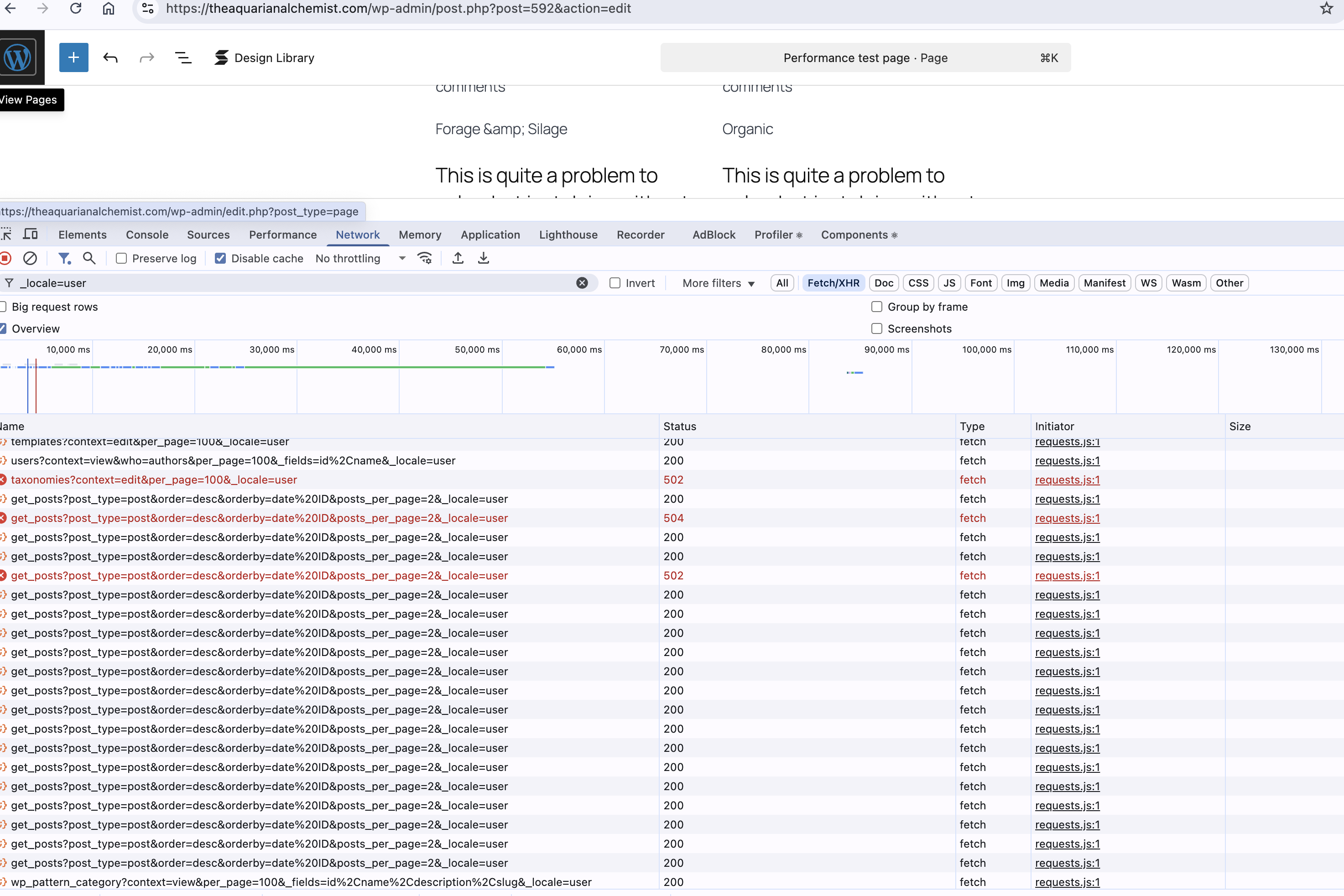
Task: Click the editor undo arrow
Action: coord(110,58)
